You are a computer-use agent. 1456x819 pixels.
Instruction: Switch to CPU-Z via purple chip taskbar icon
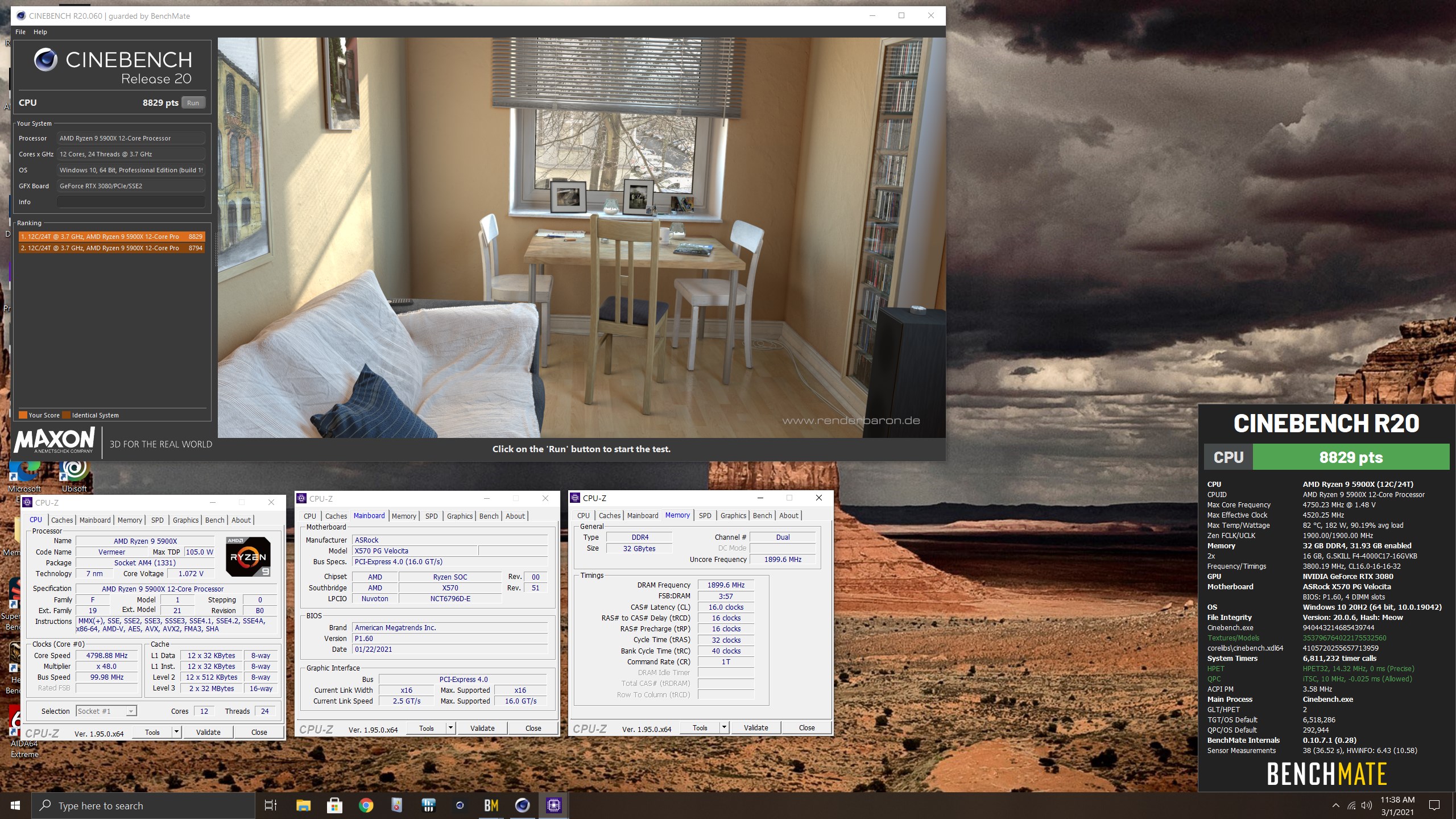pos(553,805)
